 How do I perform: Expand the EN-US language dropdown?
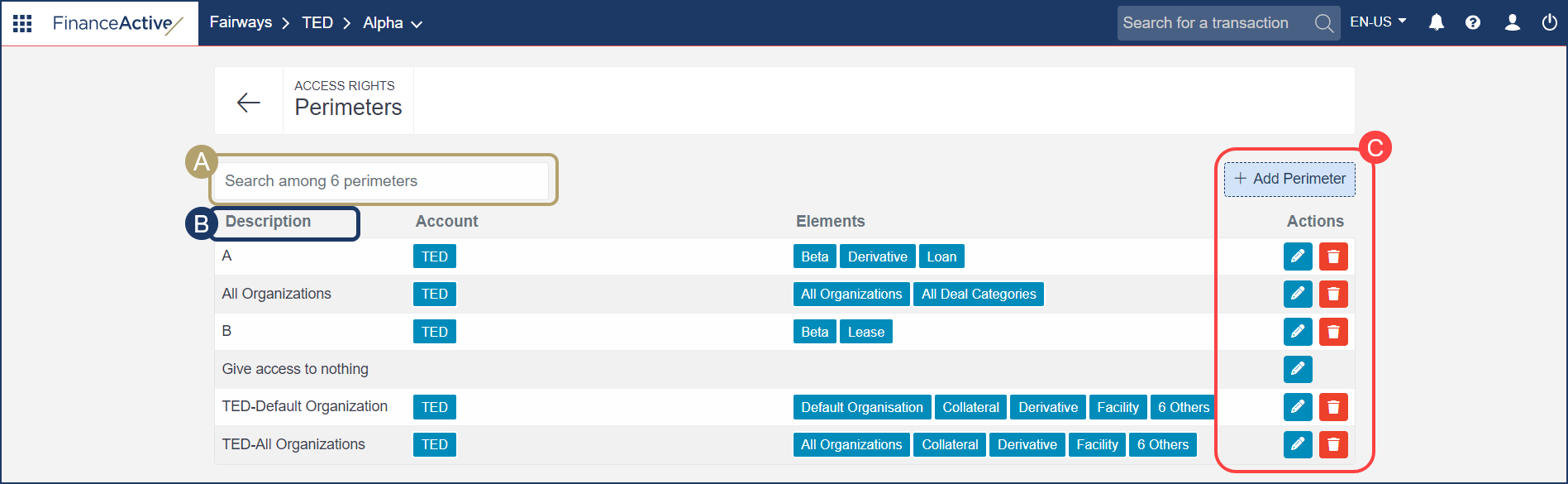click(1378, 22)
